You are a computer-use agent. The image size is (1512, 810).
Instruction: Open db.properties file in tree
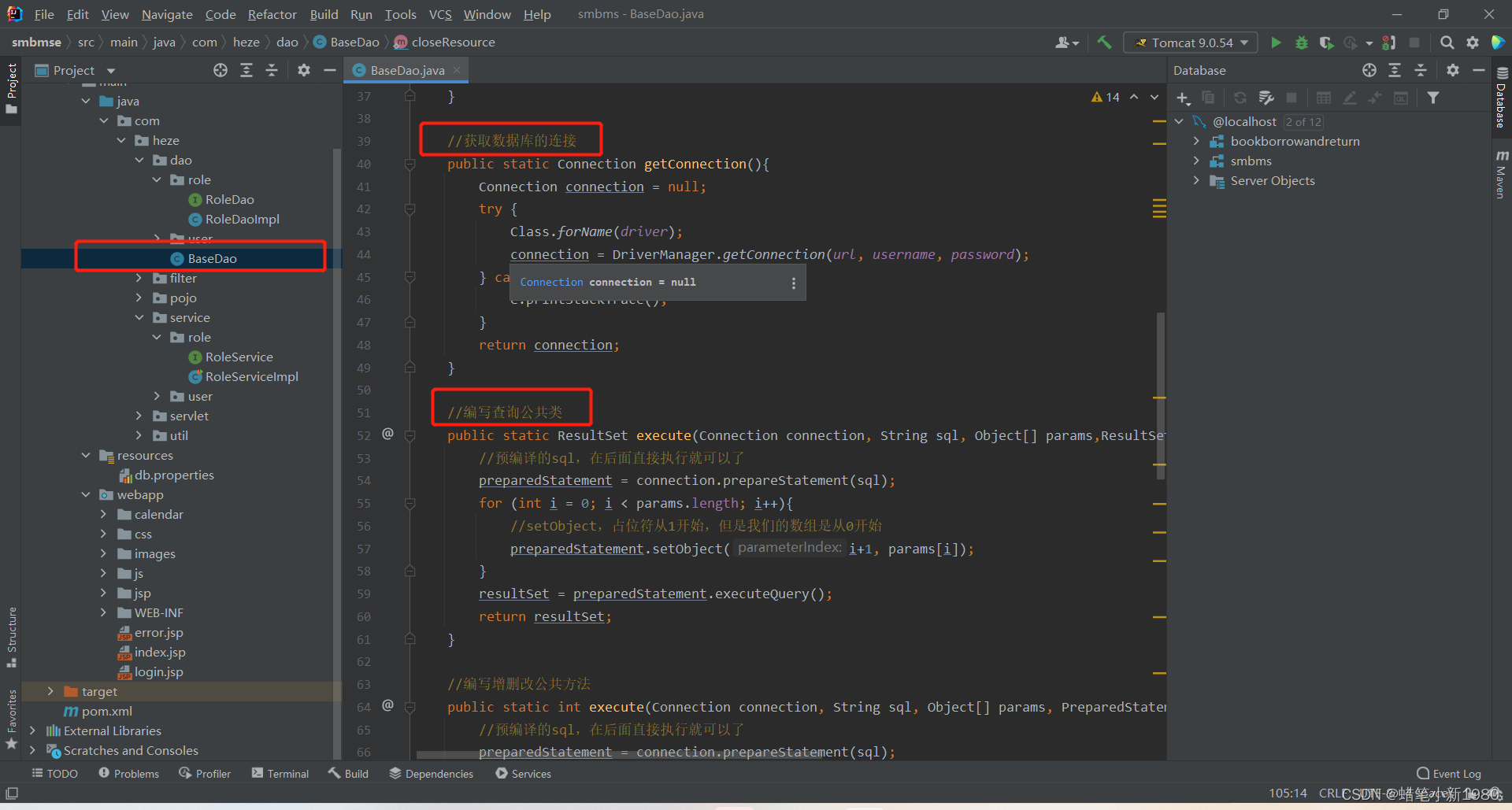click(166, 475)
